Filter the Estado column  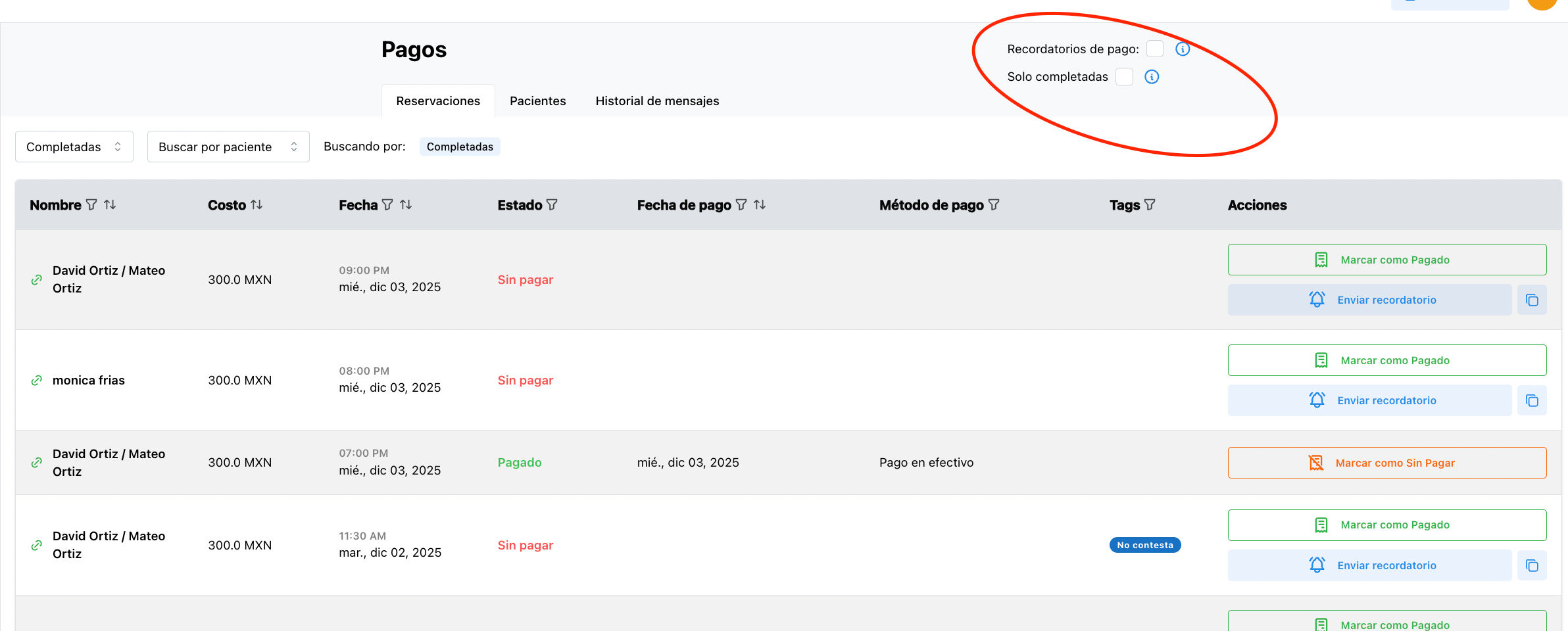coord(552,205)
